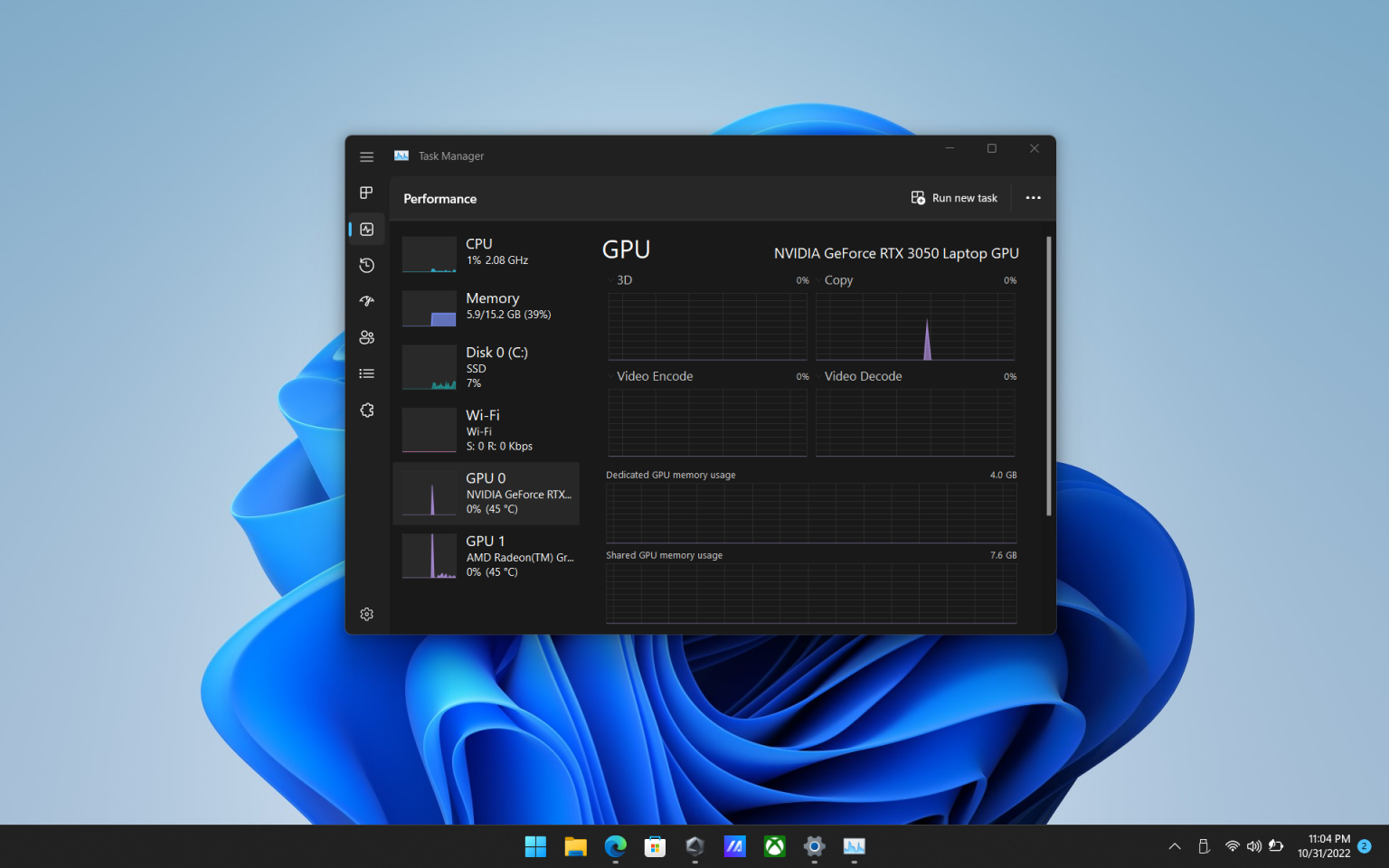Toggle the navigation pane hamburger menu
This screenshot has height=868, width=1389.
tap(366, 156)
